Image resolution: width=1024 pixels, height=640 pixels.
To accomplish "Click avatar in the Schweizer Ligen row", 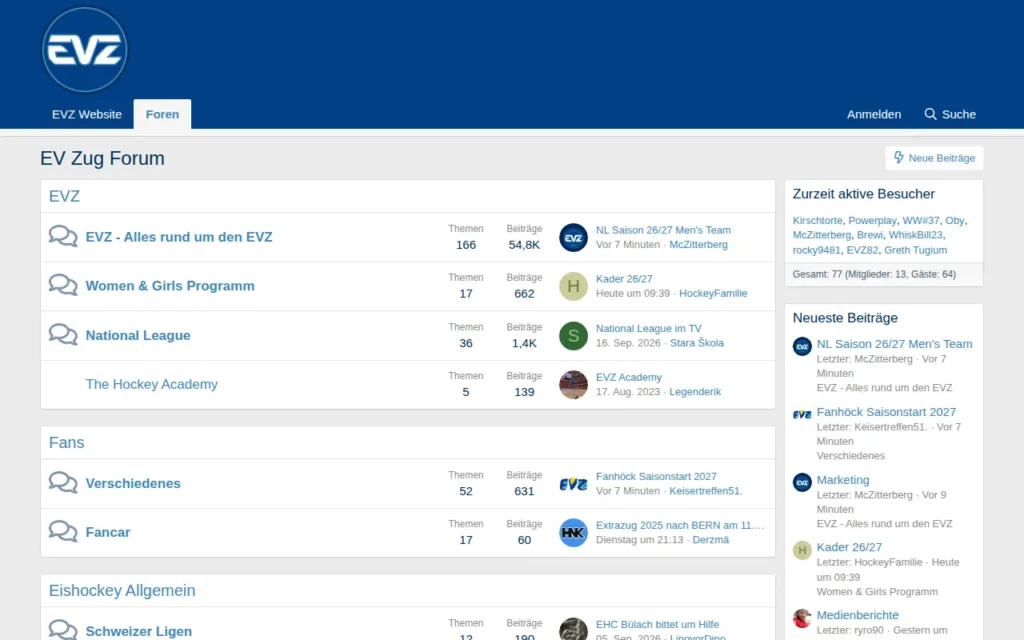I will pyautogui.click(x=573, y=629).
